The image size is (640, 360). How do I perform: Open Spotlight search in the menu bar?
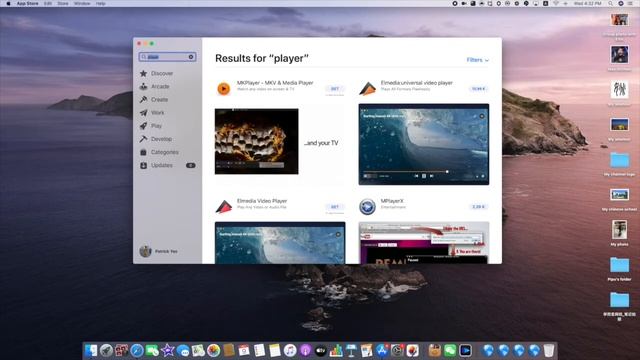(611, 3)
